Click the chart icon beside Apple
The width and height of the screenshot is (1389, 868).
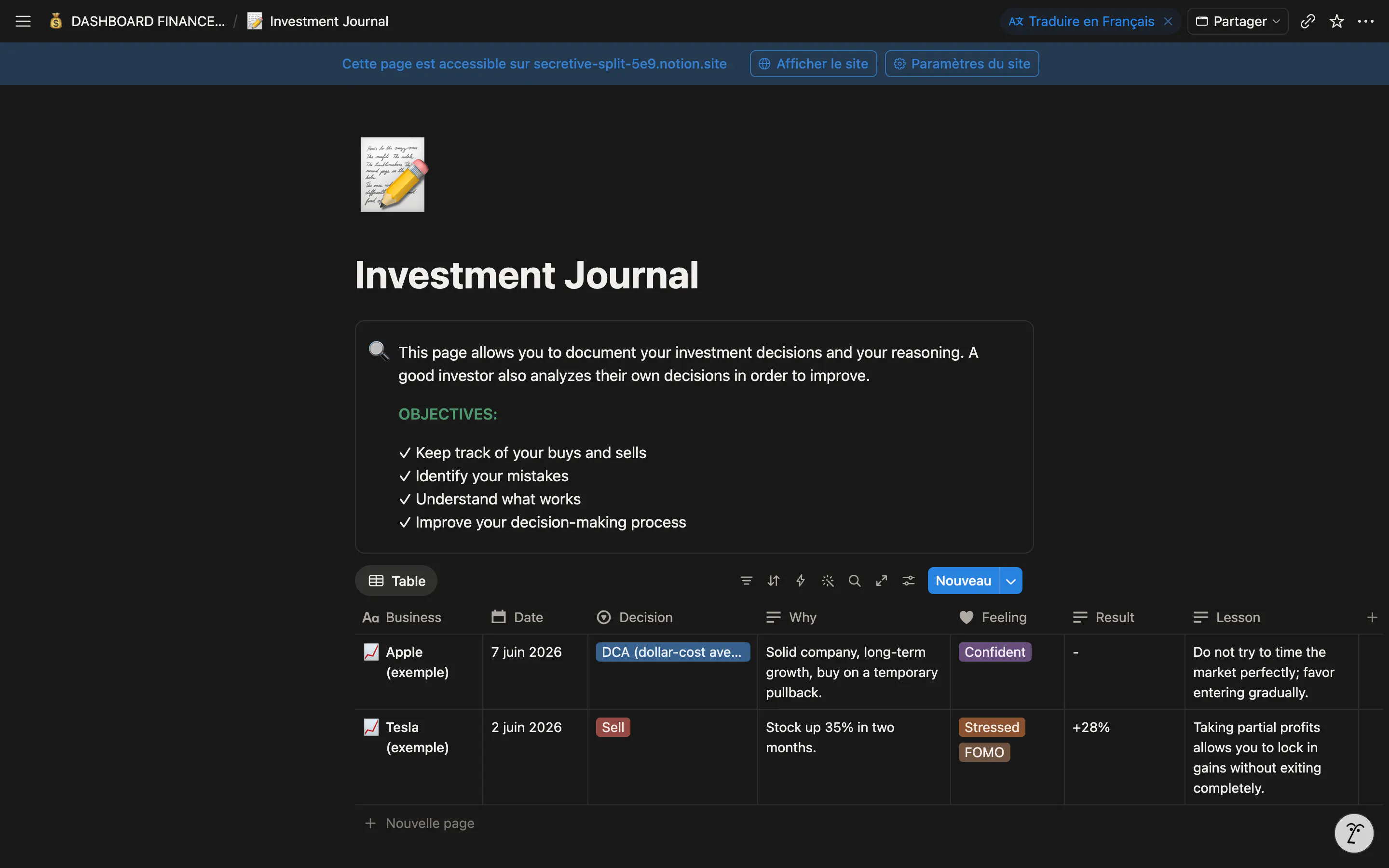pos(371,651)
